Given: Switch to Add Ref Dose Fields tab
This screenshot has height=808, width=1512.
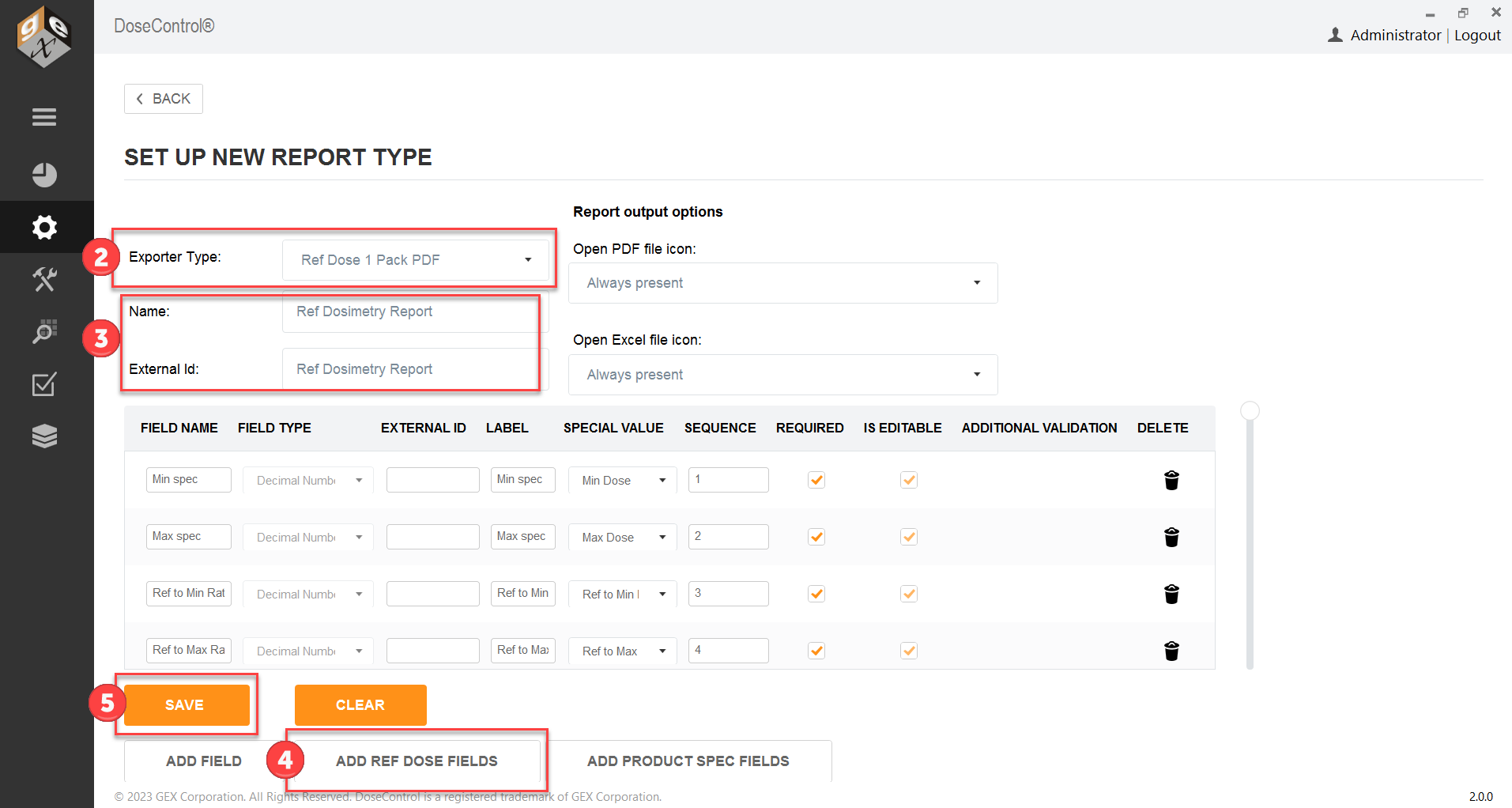Looking at the screenshot, I should [417, 761].
